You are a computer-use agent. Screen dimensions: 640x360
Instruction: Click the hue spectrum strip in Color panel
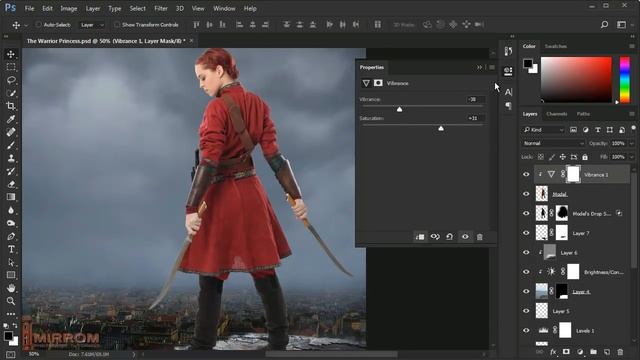point(624,80)
